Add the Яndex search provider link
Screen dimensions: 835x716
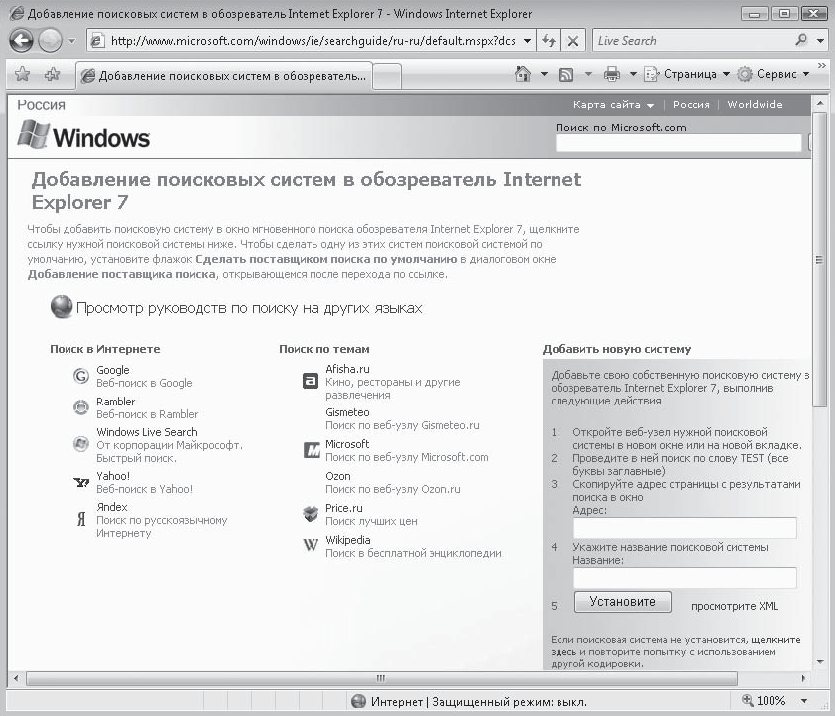(112, 507)
